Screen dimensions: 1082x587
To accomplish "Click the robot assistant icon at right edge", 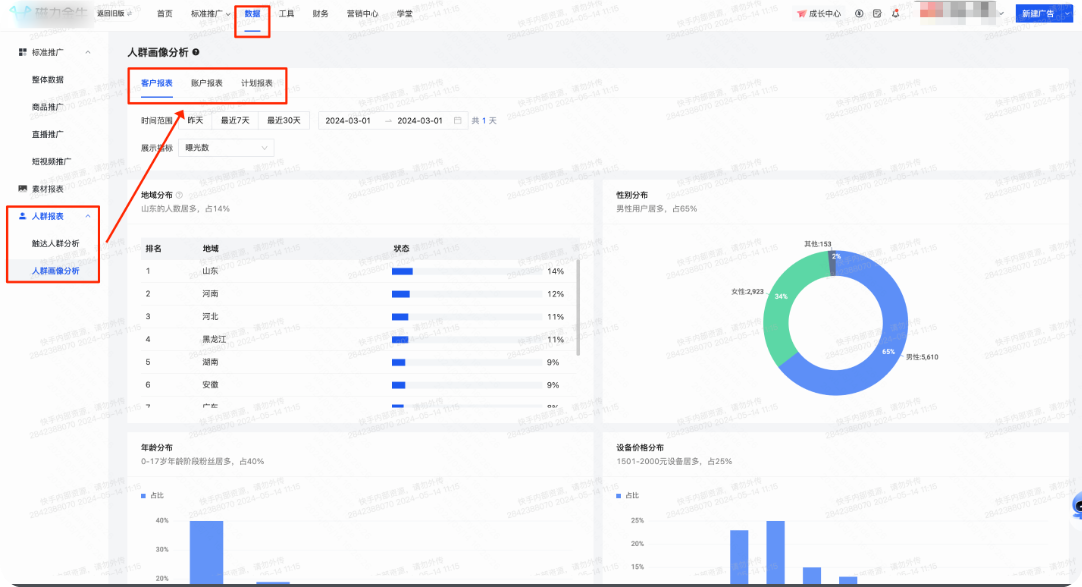I will tap(1075, 505).
